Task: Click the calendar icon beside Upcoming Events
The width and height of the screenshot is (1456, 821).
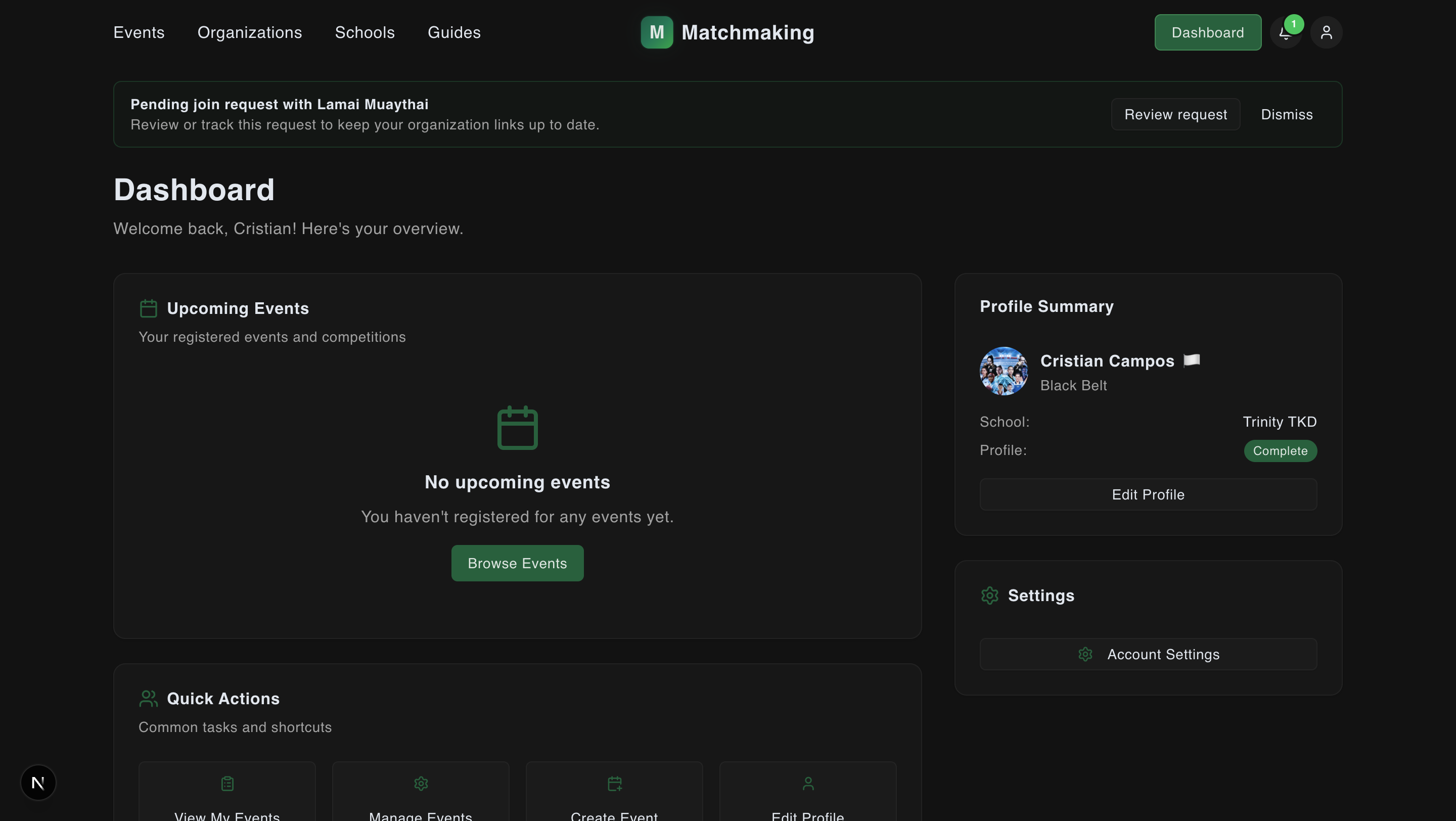Action: pyautogui.click(x=148, y=308)
